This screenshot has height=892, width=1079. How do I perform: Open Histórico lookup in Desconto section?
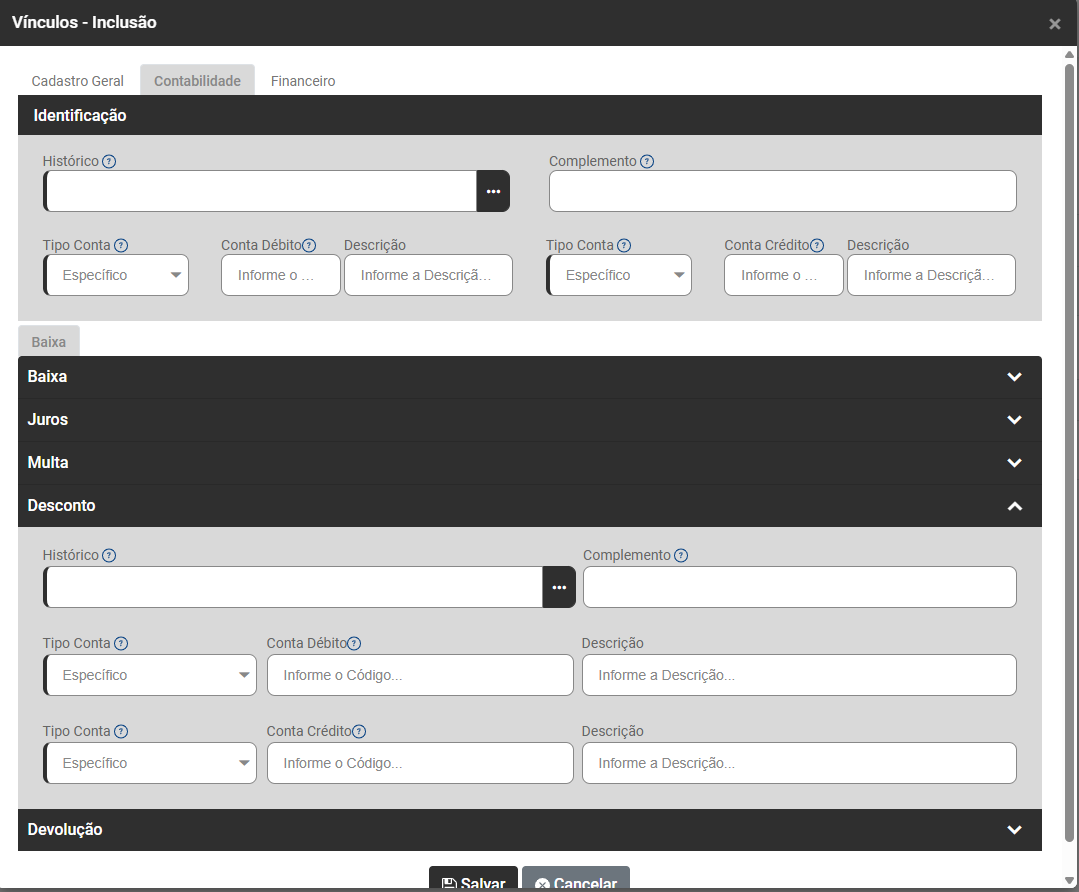(x=559, y=587)
